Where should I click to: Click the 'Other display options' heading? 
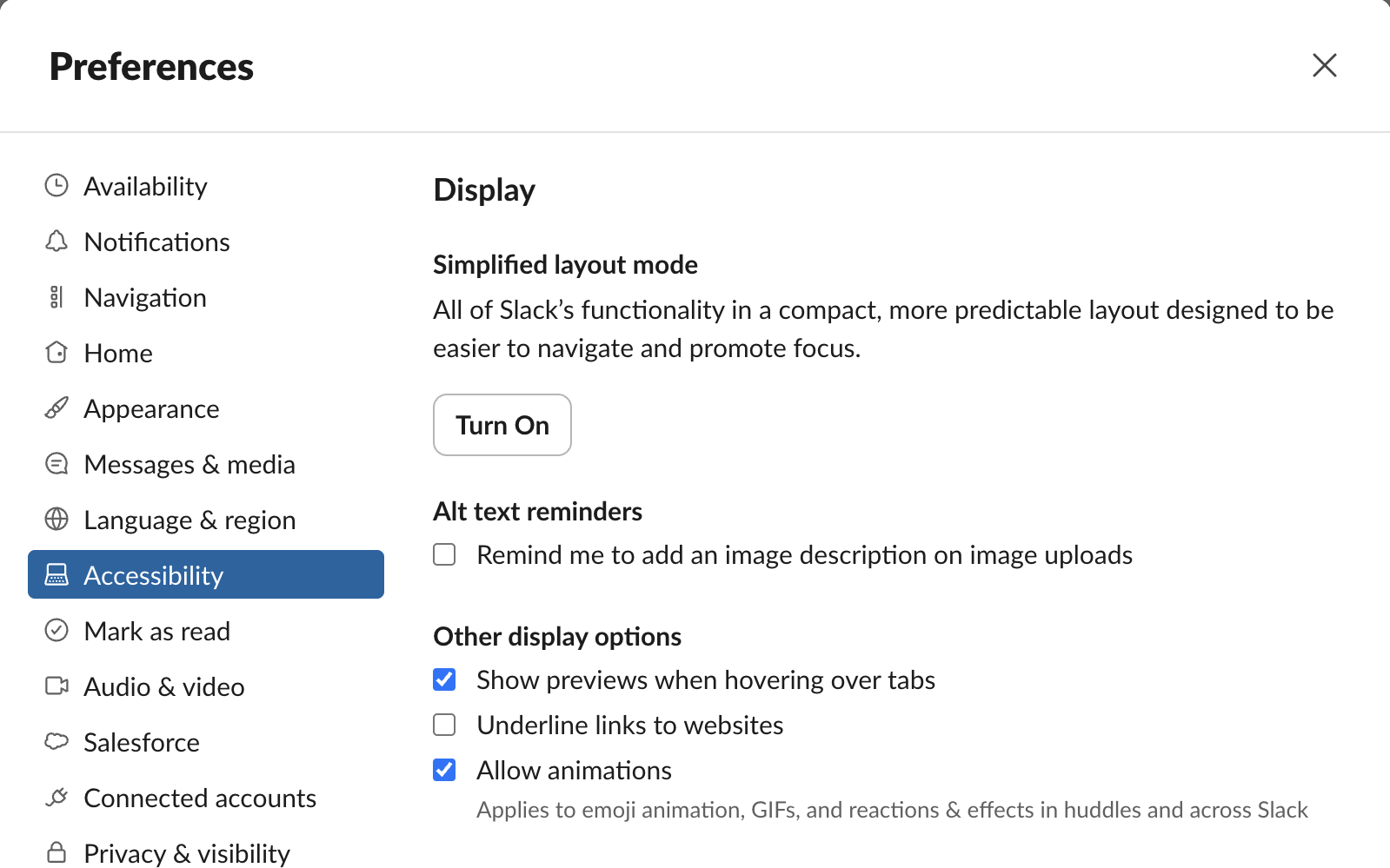(557, 637)
